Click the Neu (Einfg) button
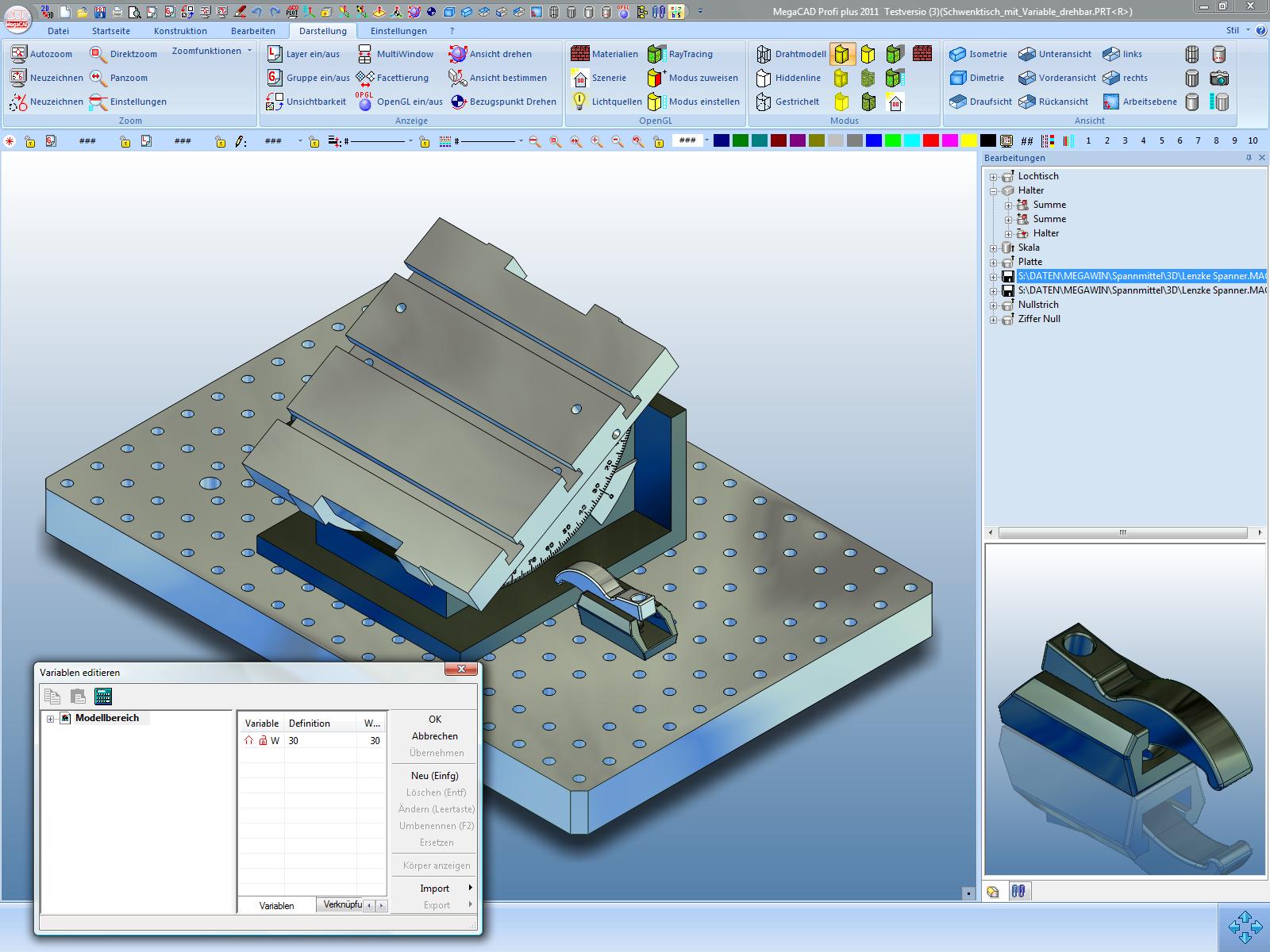Screen dimensions: 1270x952 click(x=434, y=776)
